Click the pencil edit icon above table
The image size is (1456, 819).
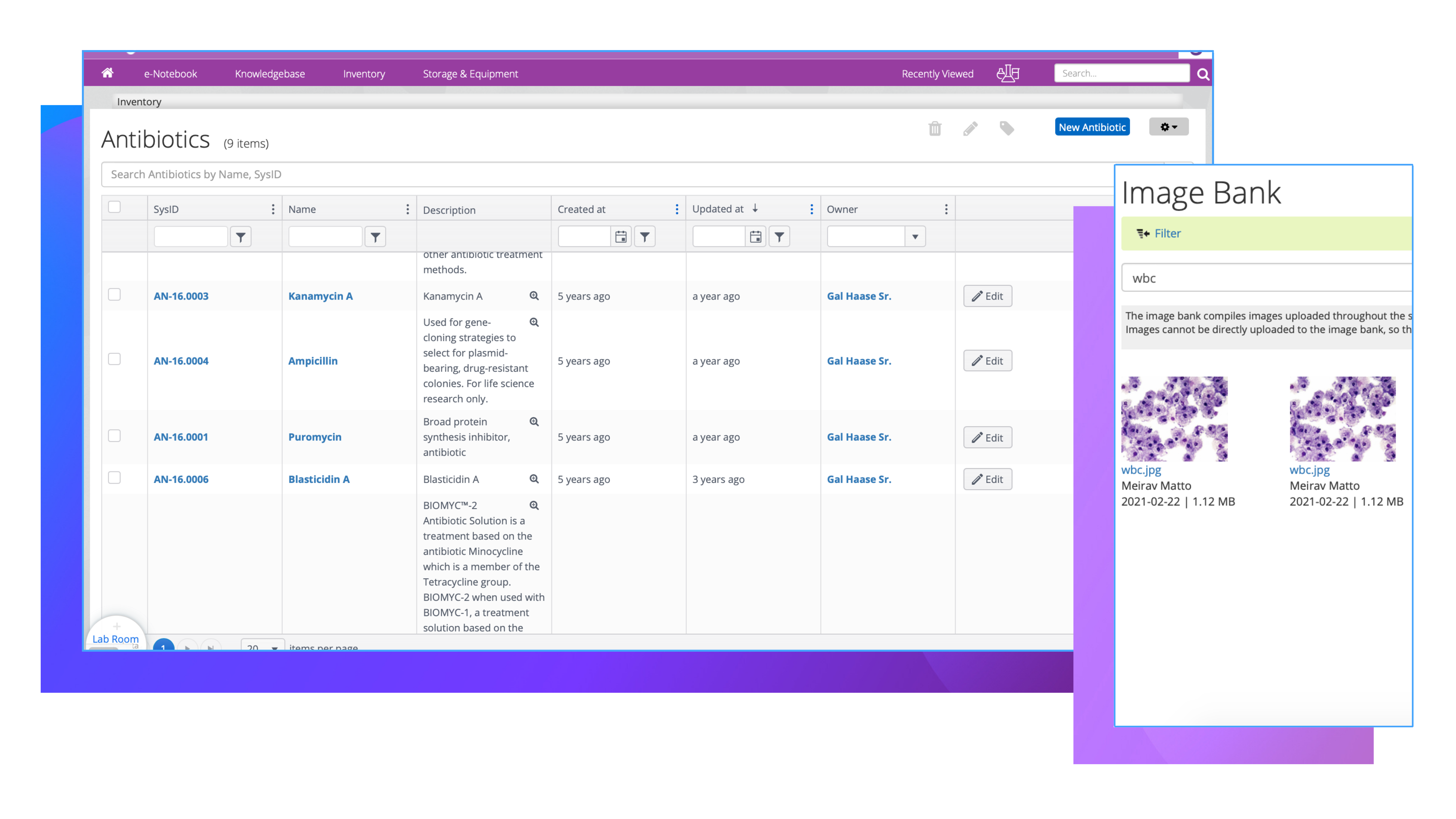(x=970, y=128)
